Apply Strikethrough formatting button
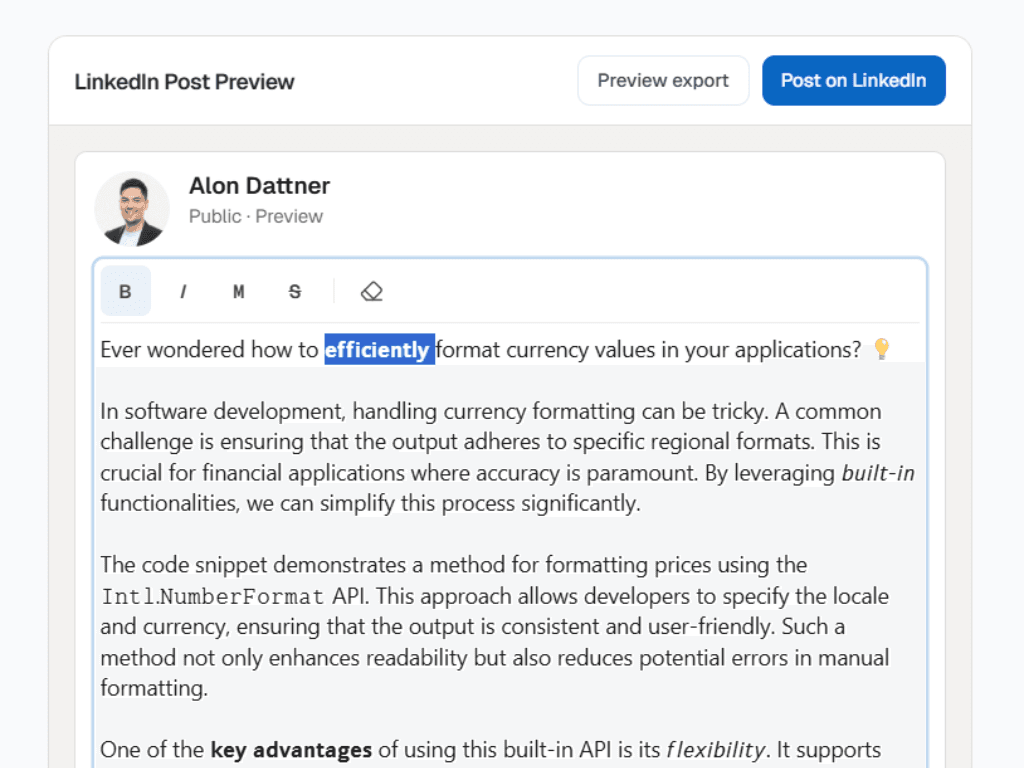1024x768 pixels. pyautogui.click(x=295, y=291)
